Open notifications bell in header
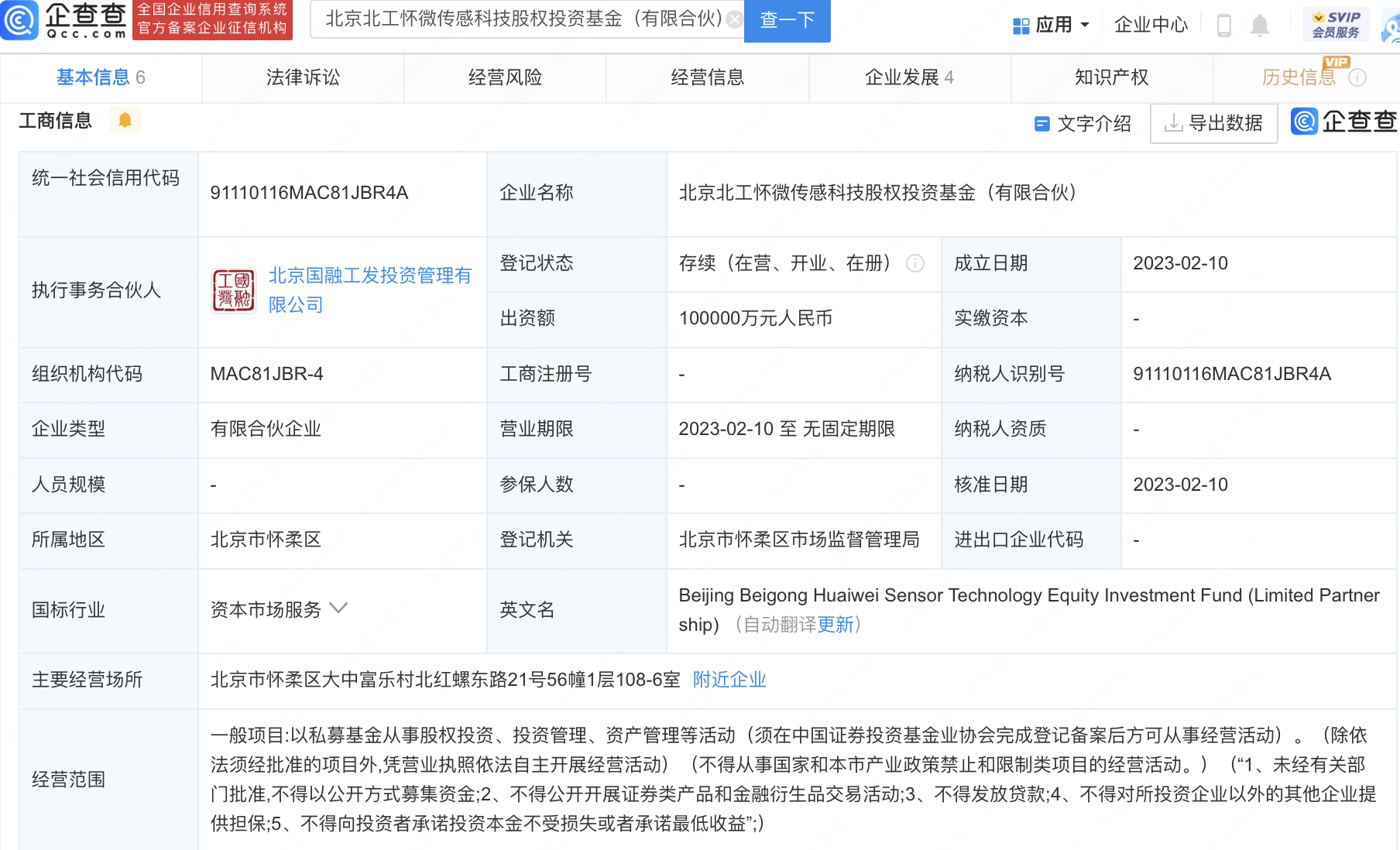Image resolution: width=1400 pixels, height=850 pixels. coord(1260,26)
